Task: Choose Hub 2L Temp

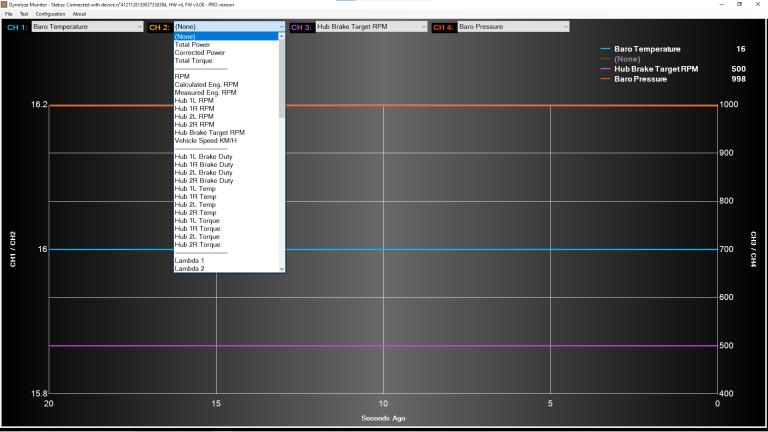Action: (x=226, y=205)
